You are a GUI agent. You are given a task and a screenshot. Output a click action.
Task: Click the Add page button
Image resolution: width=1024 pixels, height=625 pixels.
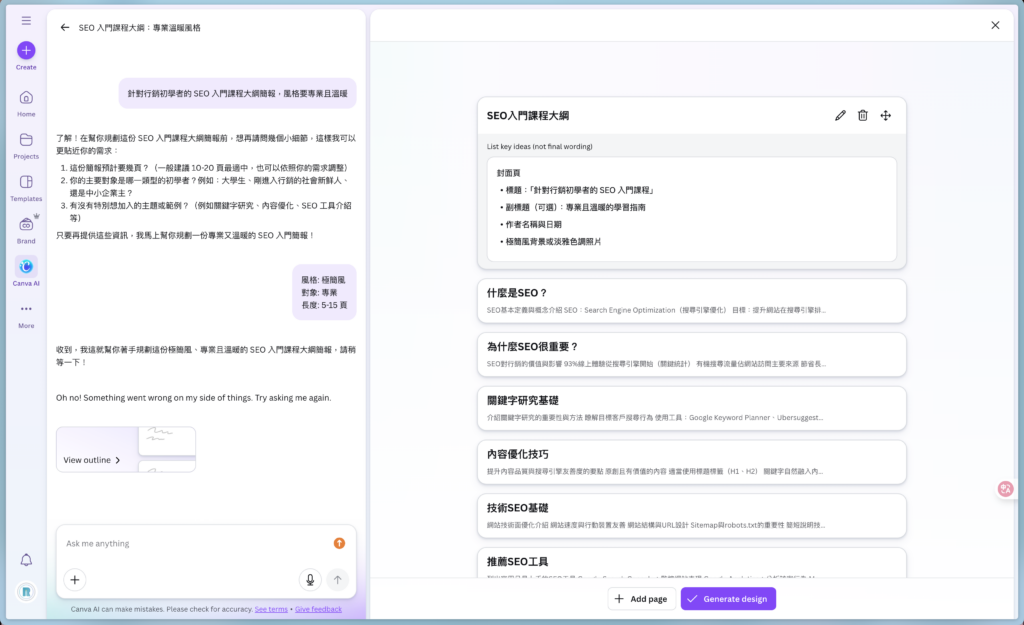click(x=640, y=599)
